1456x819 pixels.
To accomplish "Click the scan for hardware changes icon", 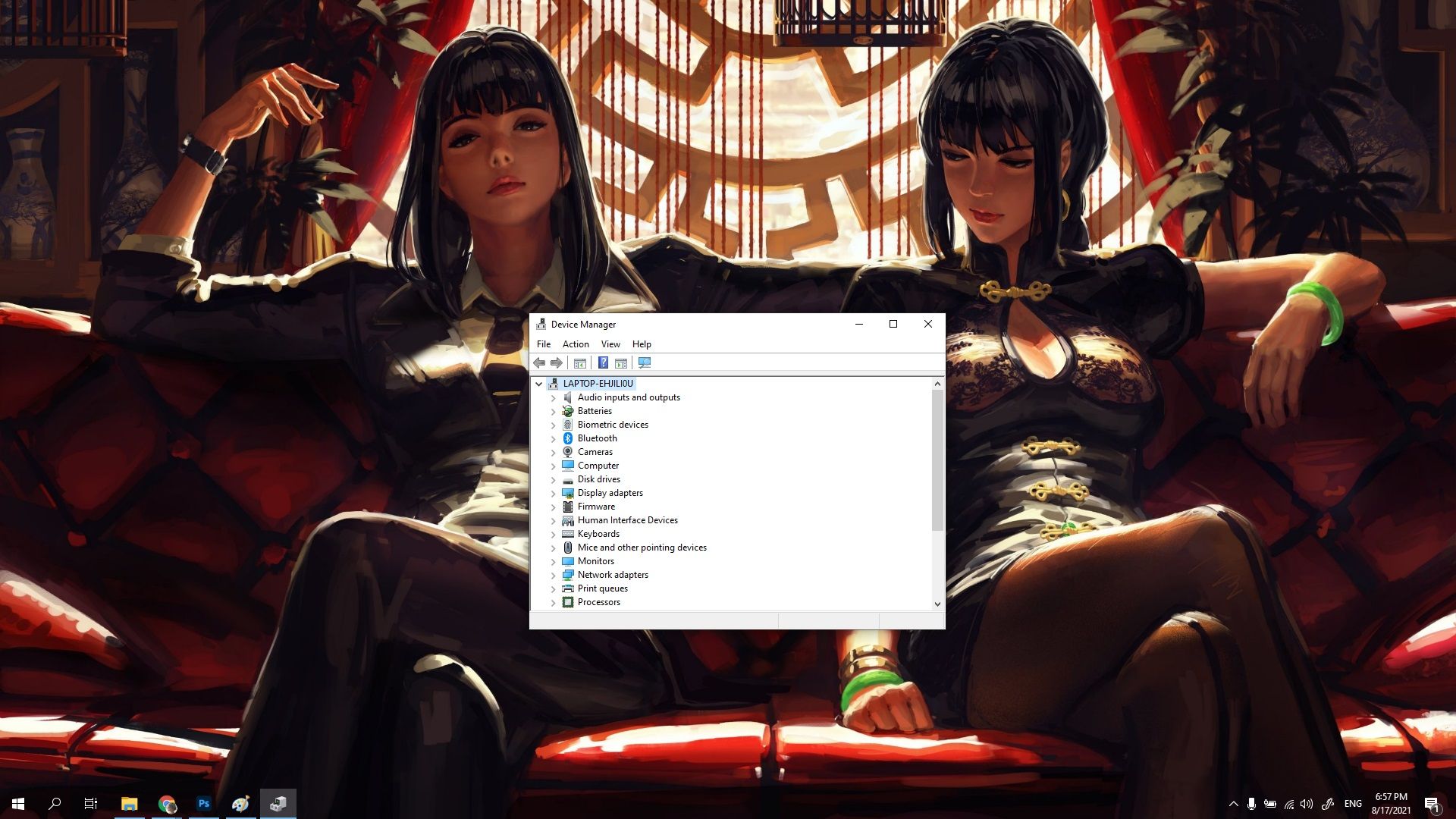I will coord(644,362).
